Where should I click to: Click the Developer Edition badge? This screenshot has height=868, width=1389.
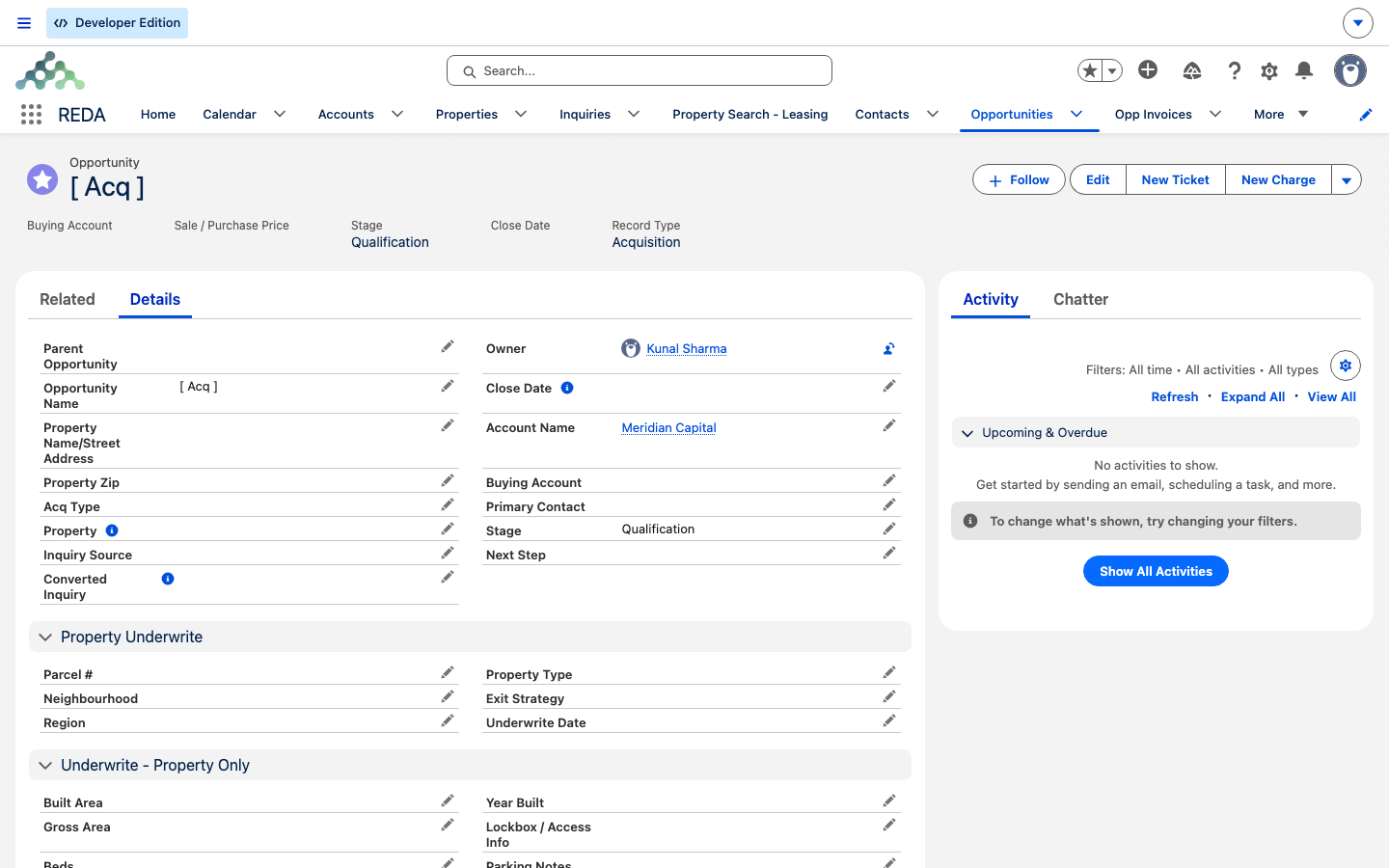pyautogui.click(x=117, y=23)
